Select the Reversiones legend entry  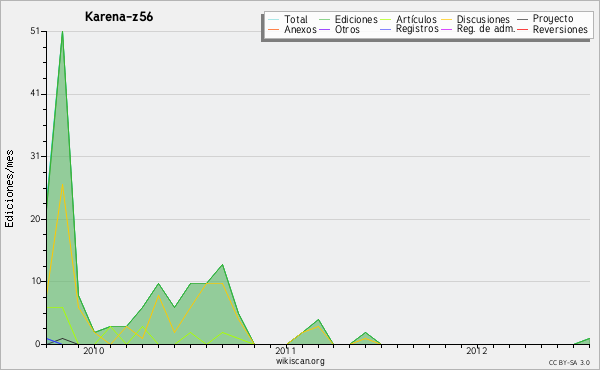coord(560,29)
